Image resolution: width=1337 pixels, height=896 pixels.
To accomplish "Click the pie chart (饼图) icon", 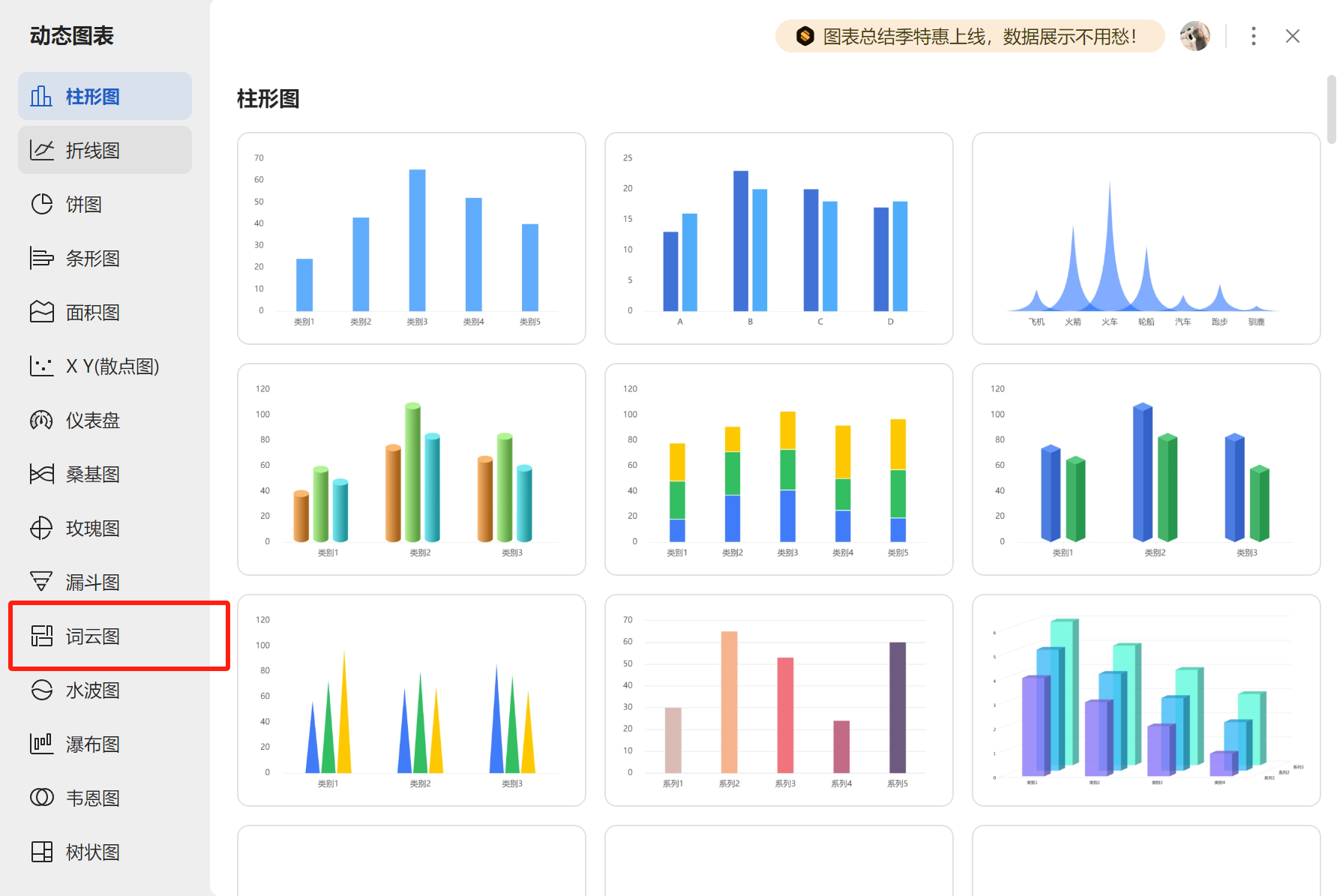I will click(x=42, y=204).
